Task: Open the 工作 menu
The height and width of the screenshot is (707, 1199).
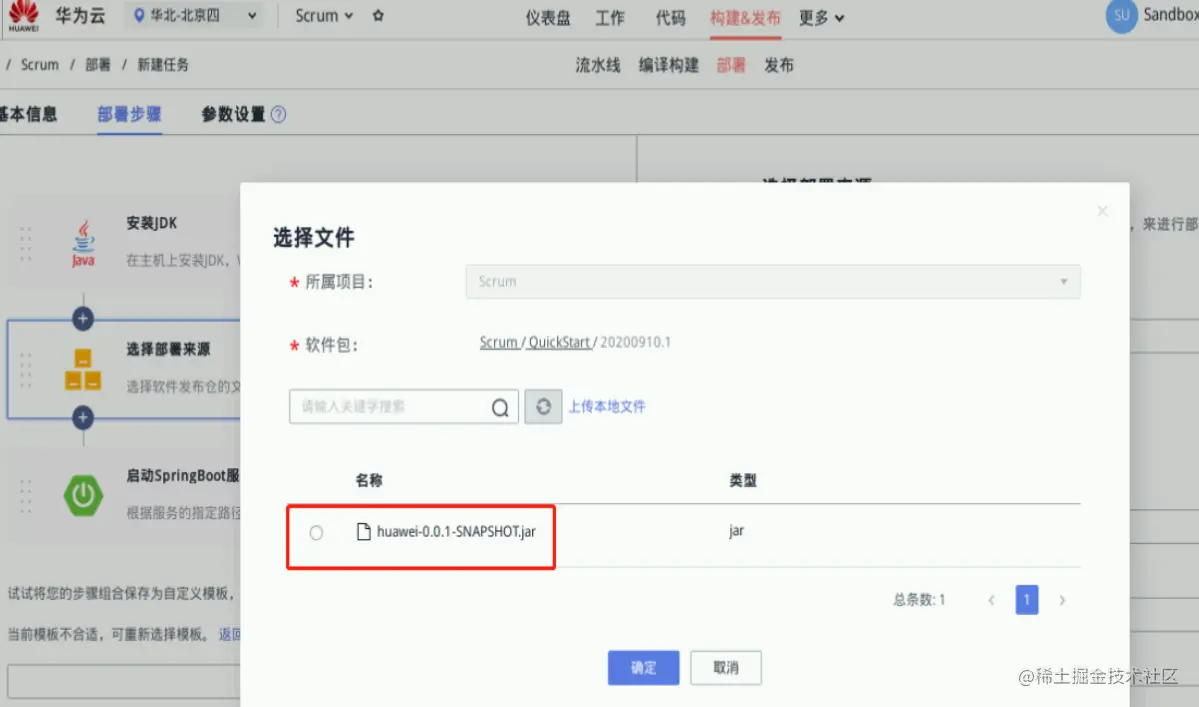Action: tap(609, 18)
